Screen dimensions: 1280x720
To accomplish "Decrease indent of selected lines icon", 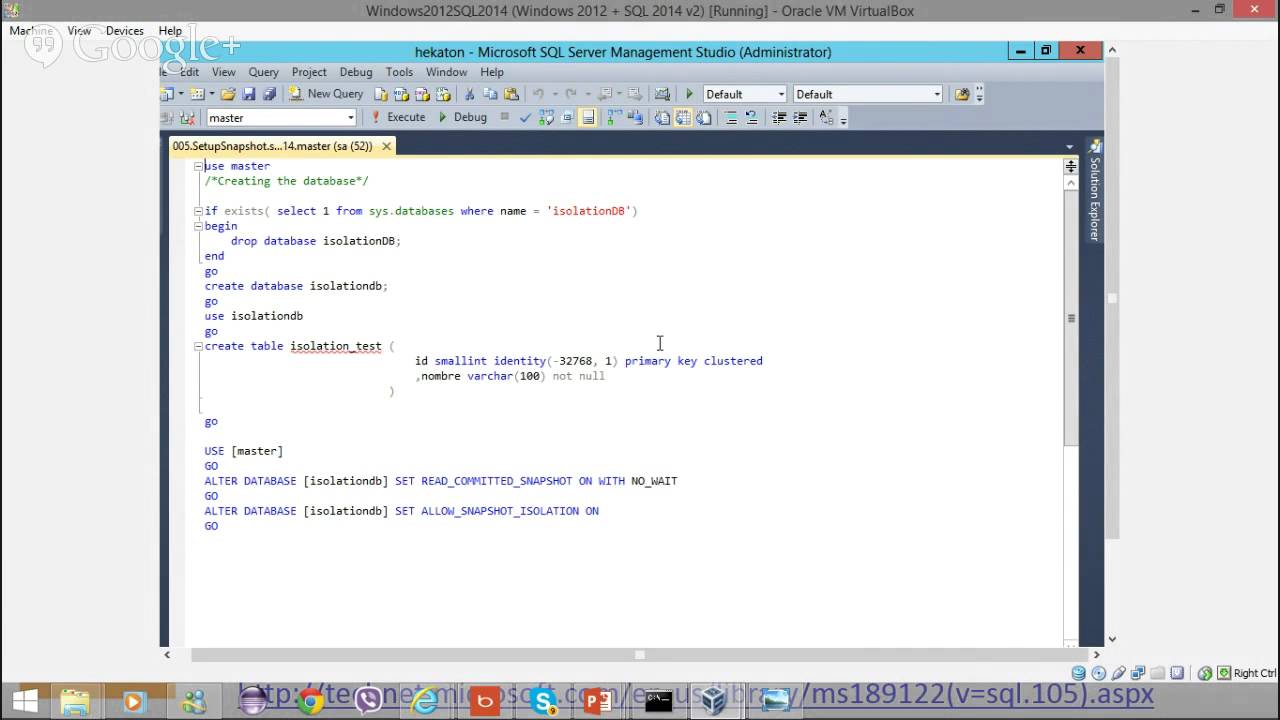I will tap(779, 117).
